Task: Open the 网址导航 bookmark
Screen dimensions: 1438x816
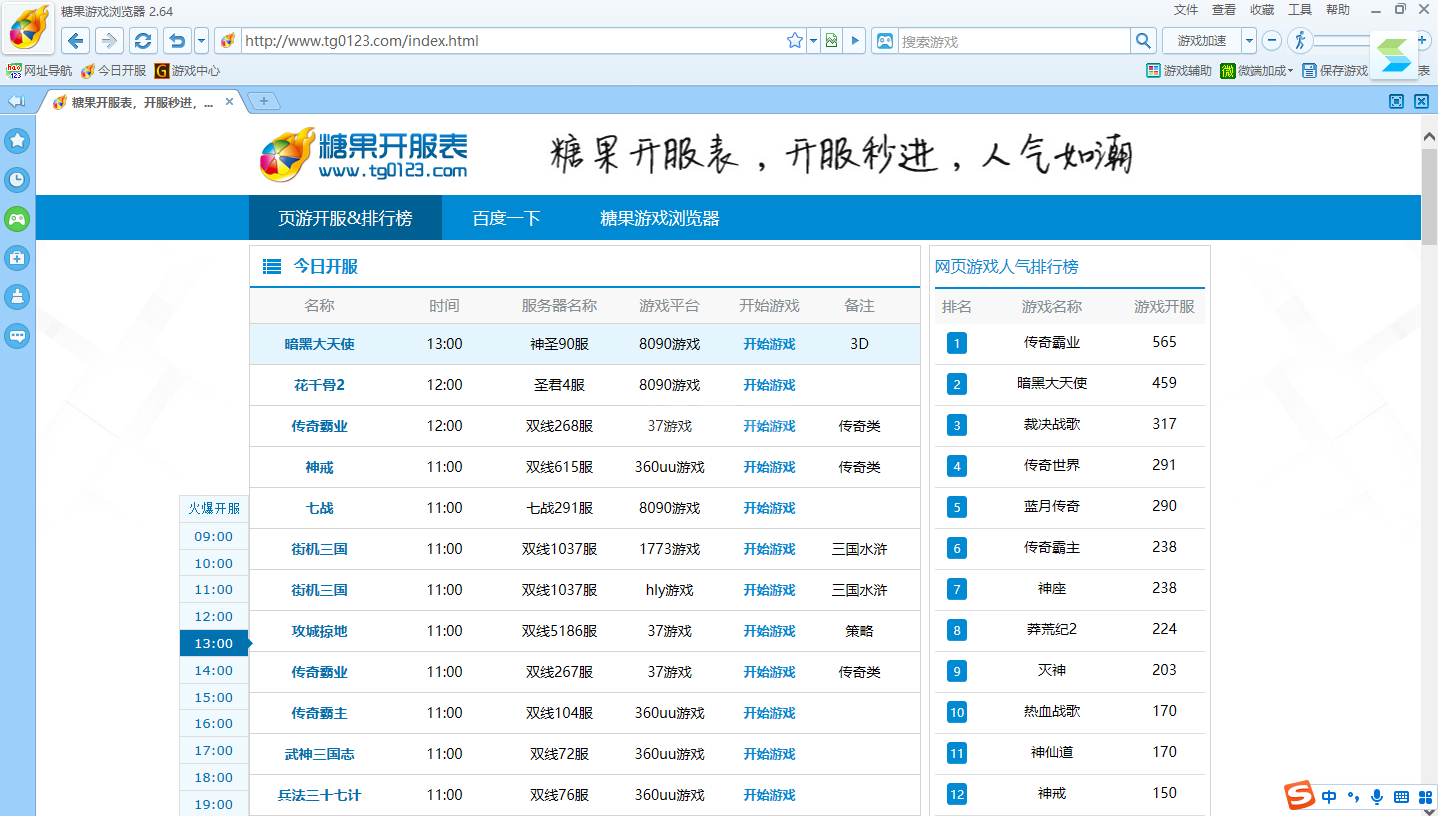Action: pyautogui.click(x=40, y=71)
